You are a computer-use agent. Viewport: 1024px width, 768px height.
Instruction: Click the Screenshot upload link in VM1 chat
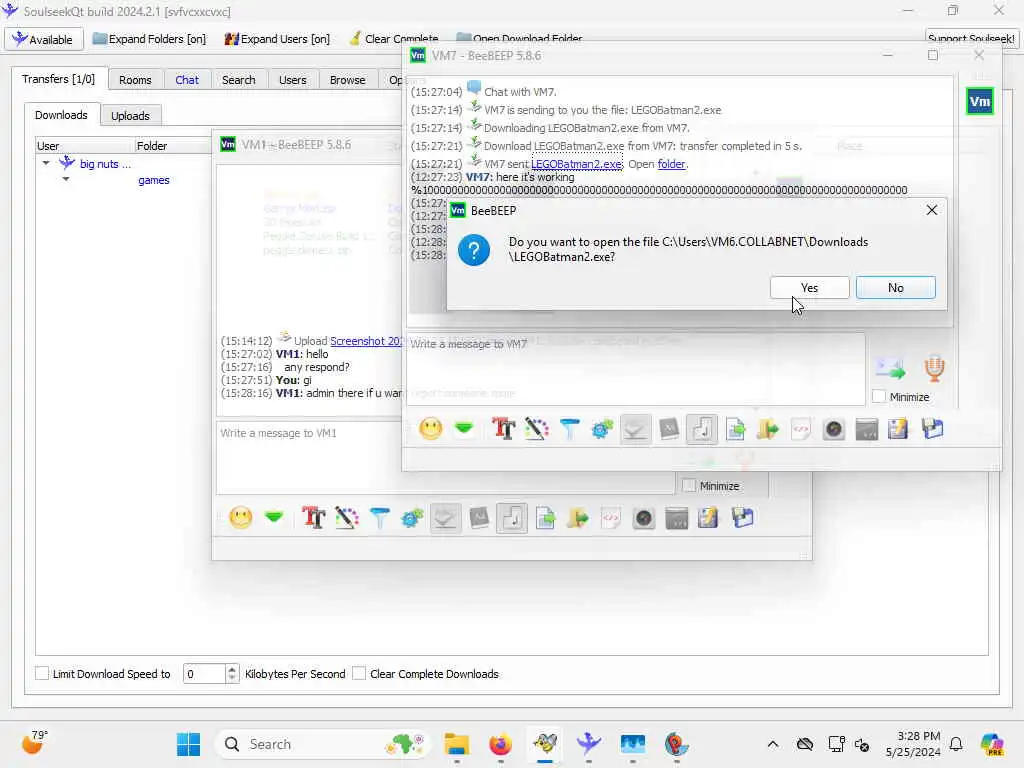pyautogui.click(x=366, y=341)
